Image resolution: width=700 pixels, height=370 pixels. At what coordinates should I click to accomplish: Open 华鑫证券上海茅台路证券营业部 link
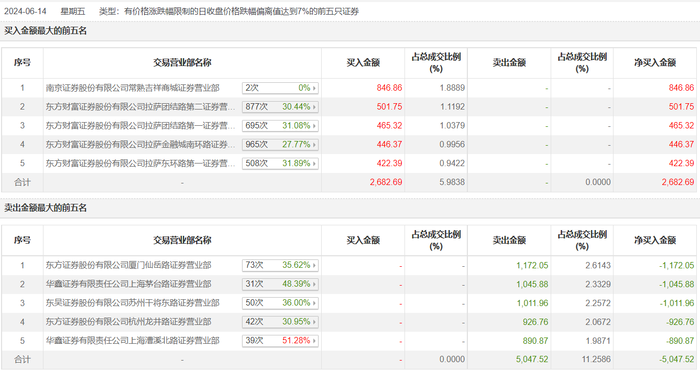(x=129, y=284)
